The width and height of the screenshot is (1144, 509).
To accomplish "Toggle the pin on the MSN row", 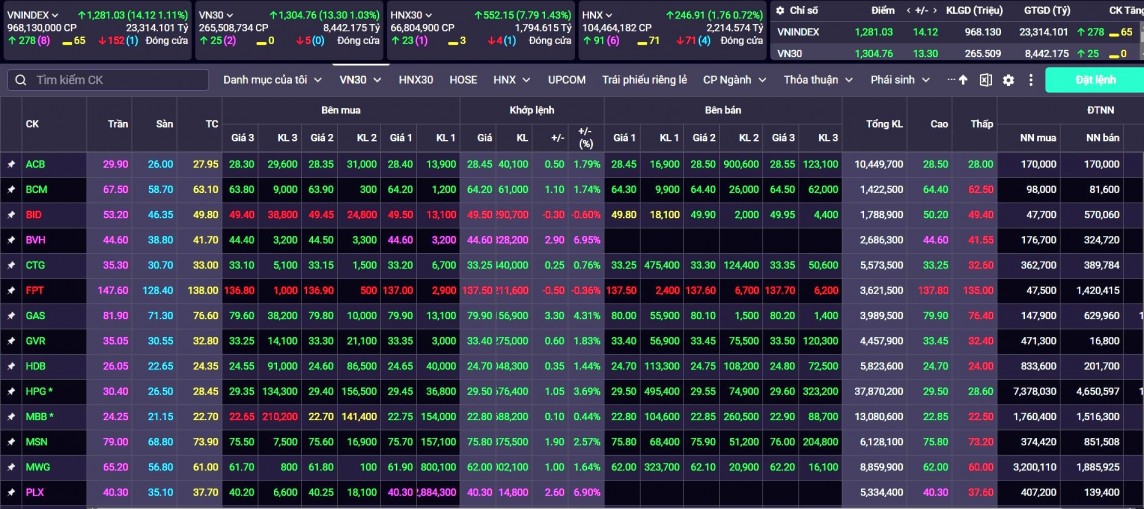I will (11, 442).
